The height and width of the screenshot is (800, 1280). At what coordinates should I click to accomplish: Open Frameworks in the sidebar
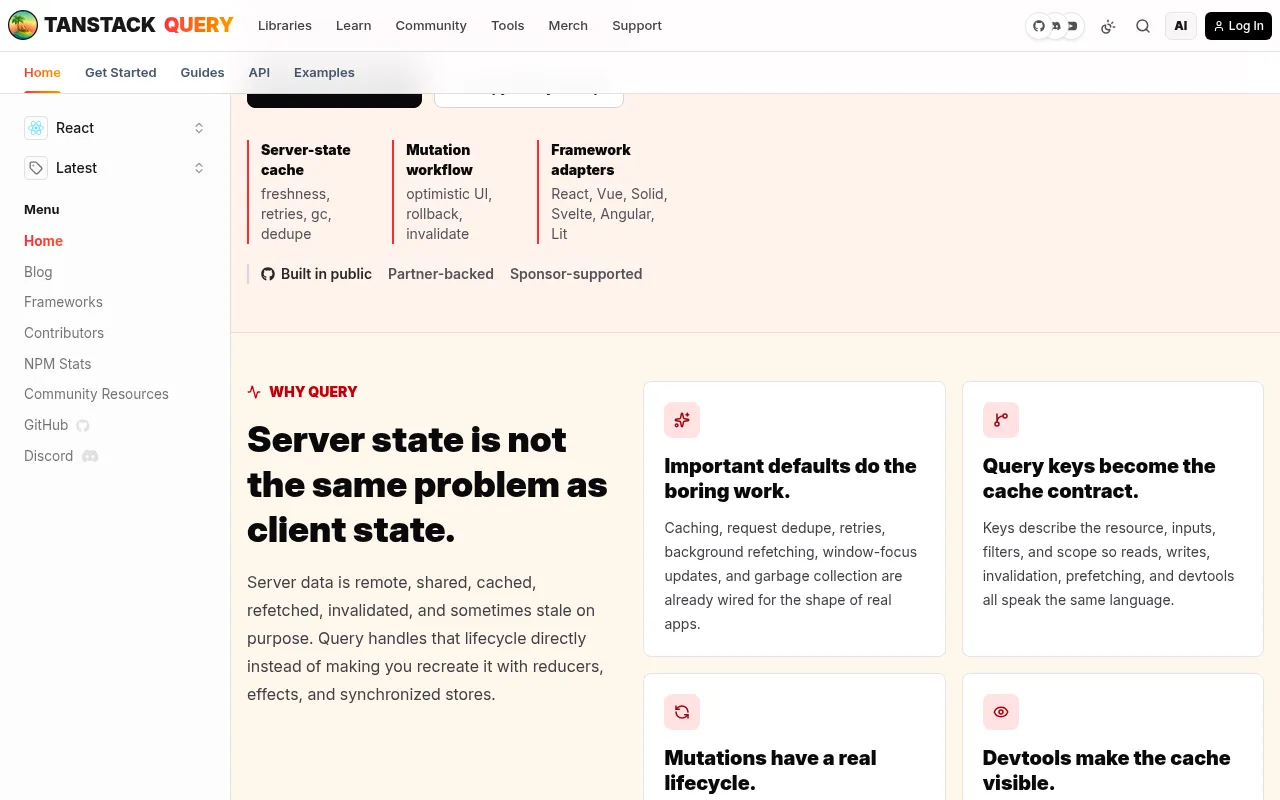pos(63,302)
